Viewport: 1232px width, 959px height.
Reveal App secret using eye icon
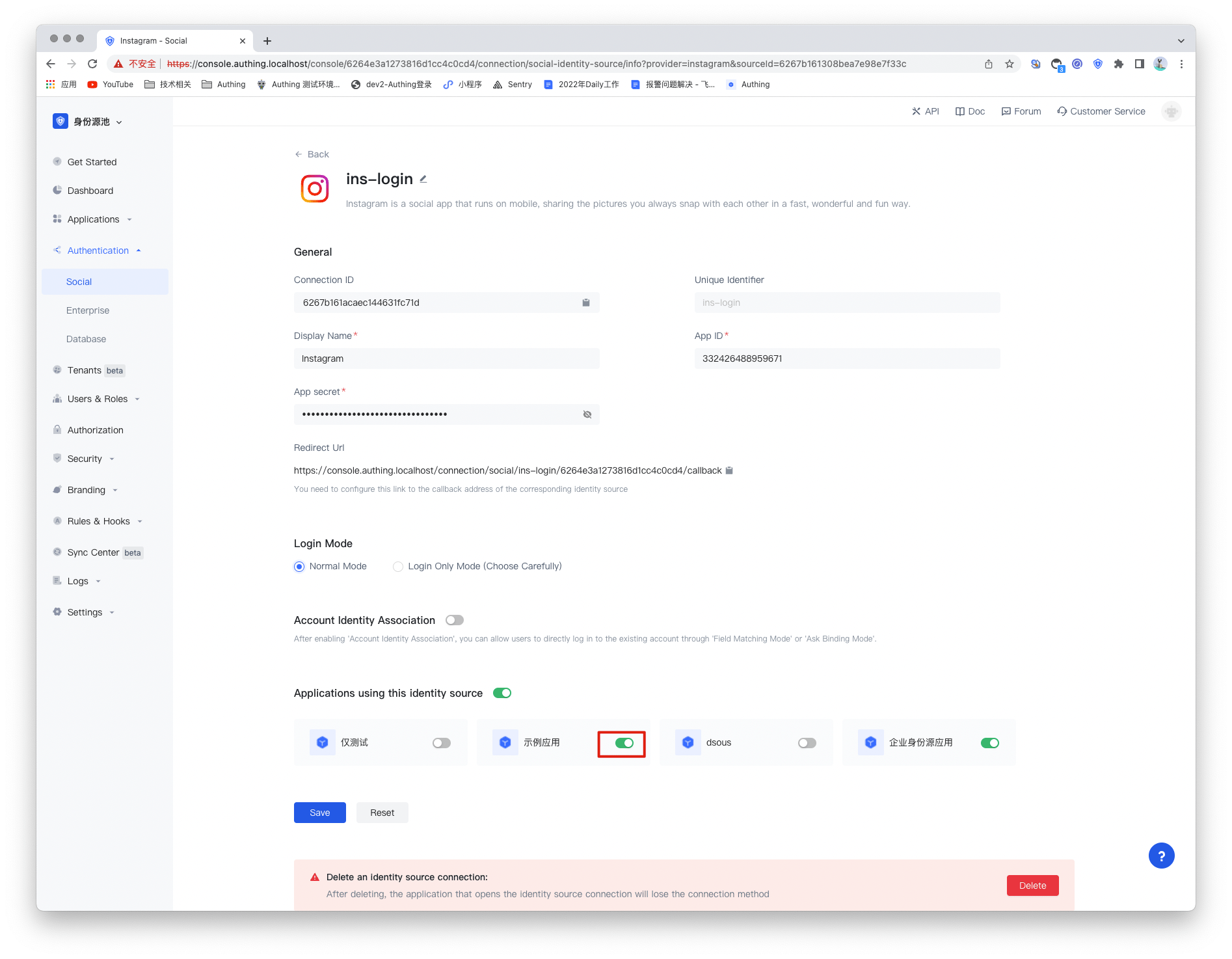pos(587,414)
